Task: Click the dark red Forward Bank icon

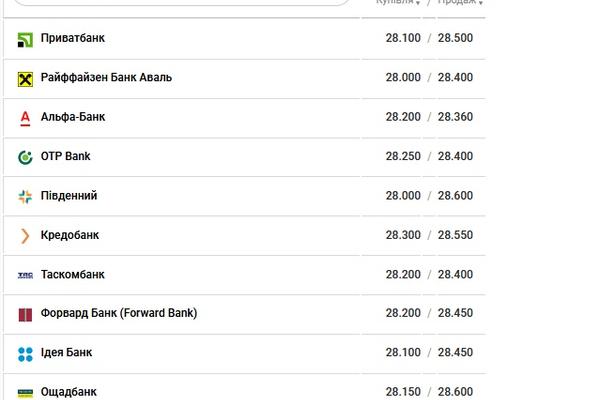Action: coord(25,315)
